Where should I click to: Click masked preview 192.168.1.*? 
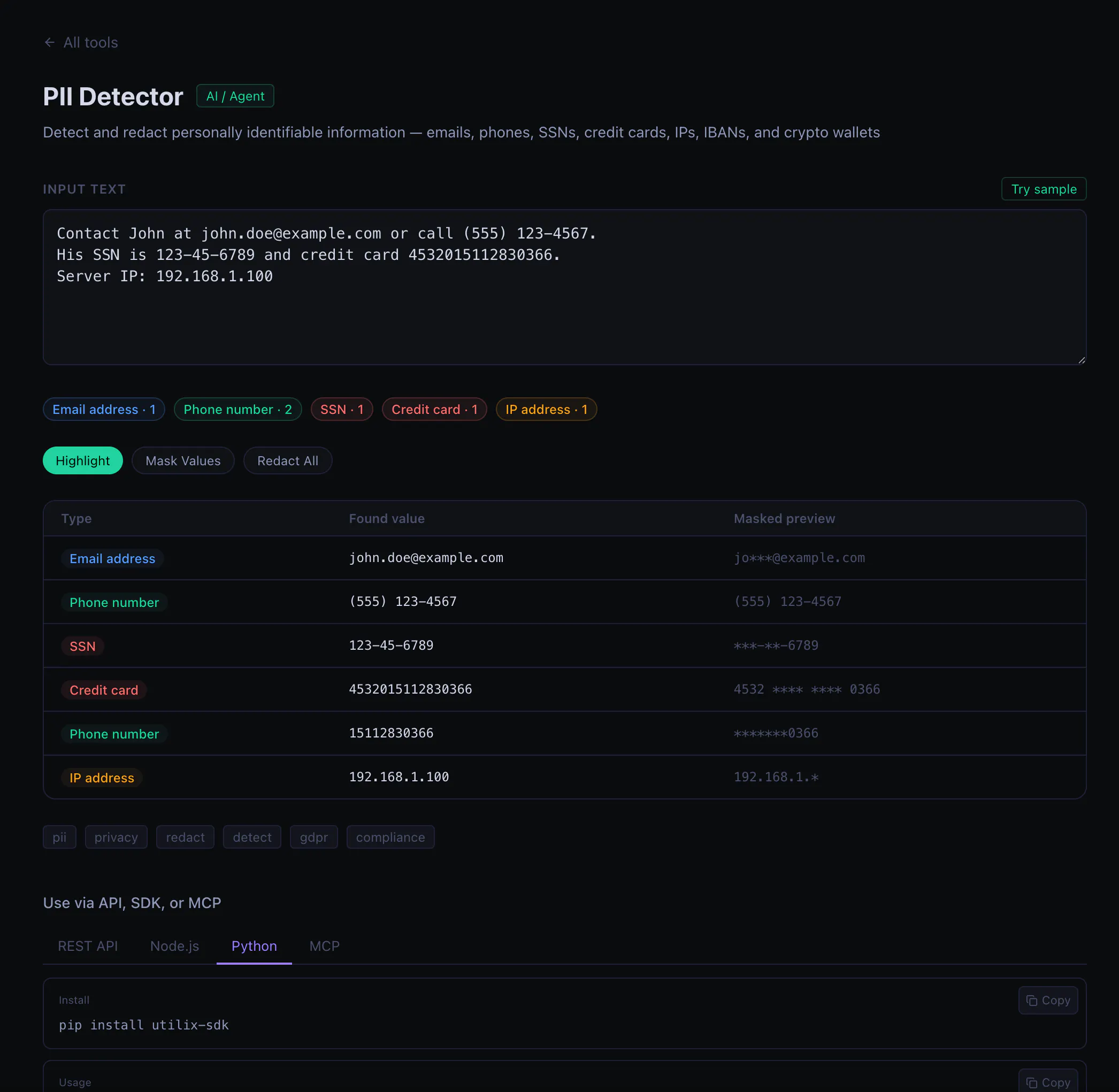[x=776, y=776]
